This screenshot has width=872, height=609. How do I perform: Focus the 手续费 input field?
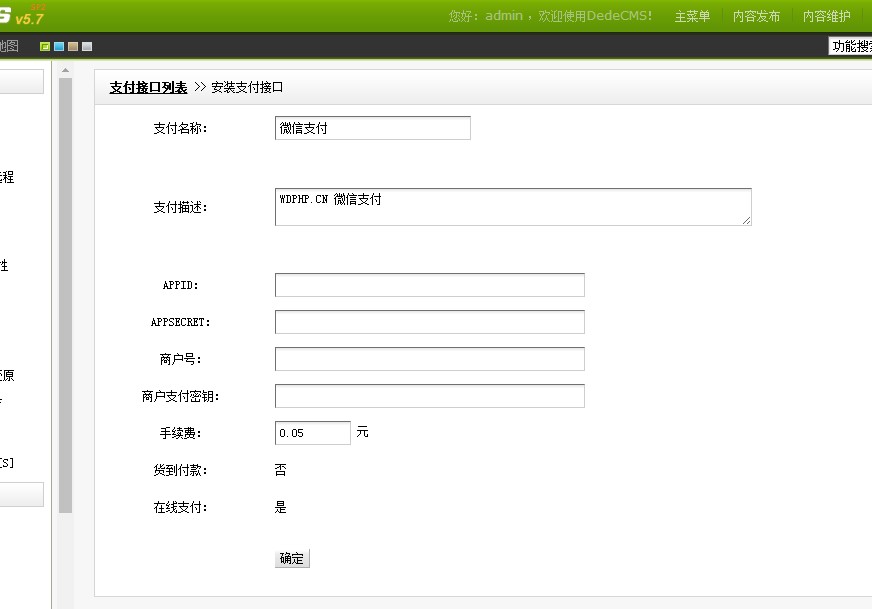tap(313, 433)
